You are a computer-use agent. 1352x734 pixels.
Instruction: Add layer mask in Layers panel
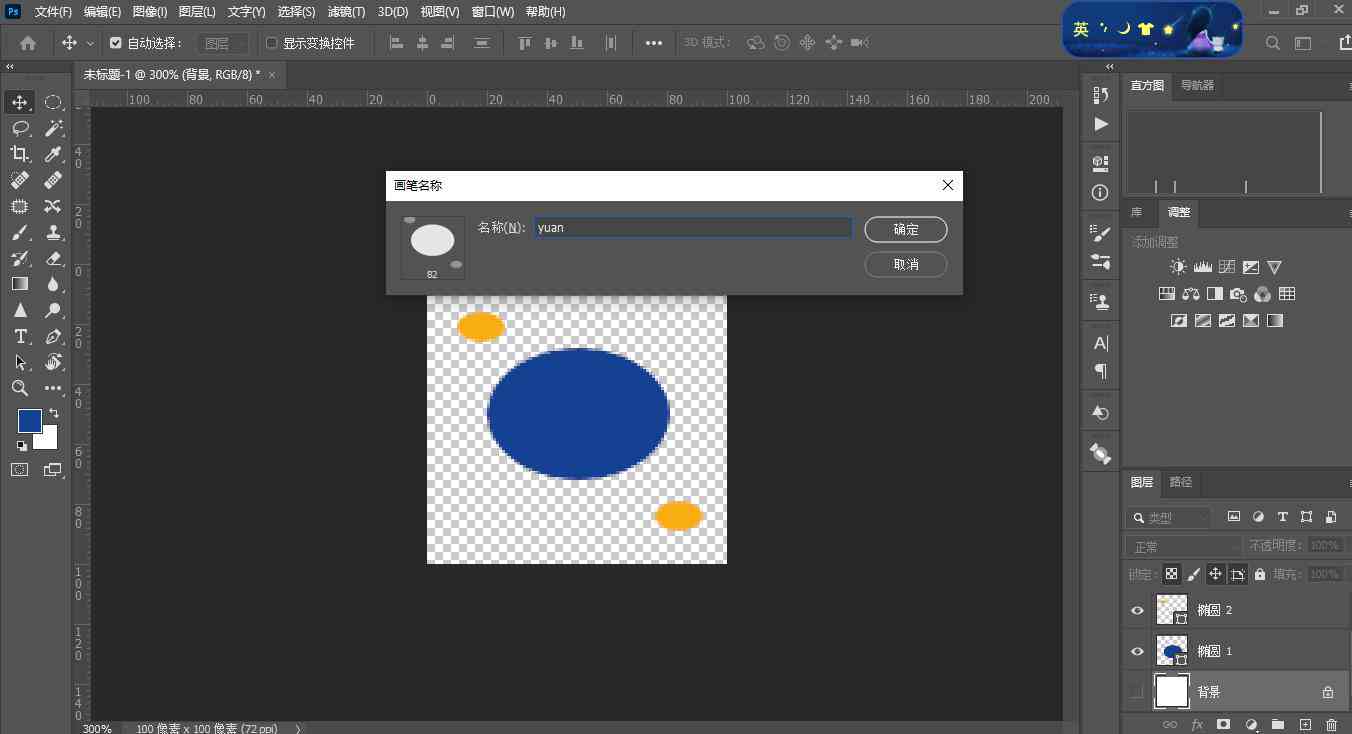click(1223, 724)
